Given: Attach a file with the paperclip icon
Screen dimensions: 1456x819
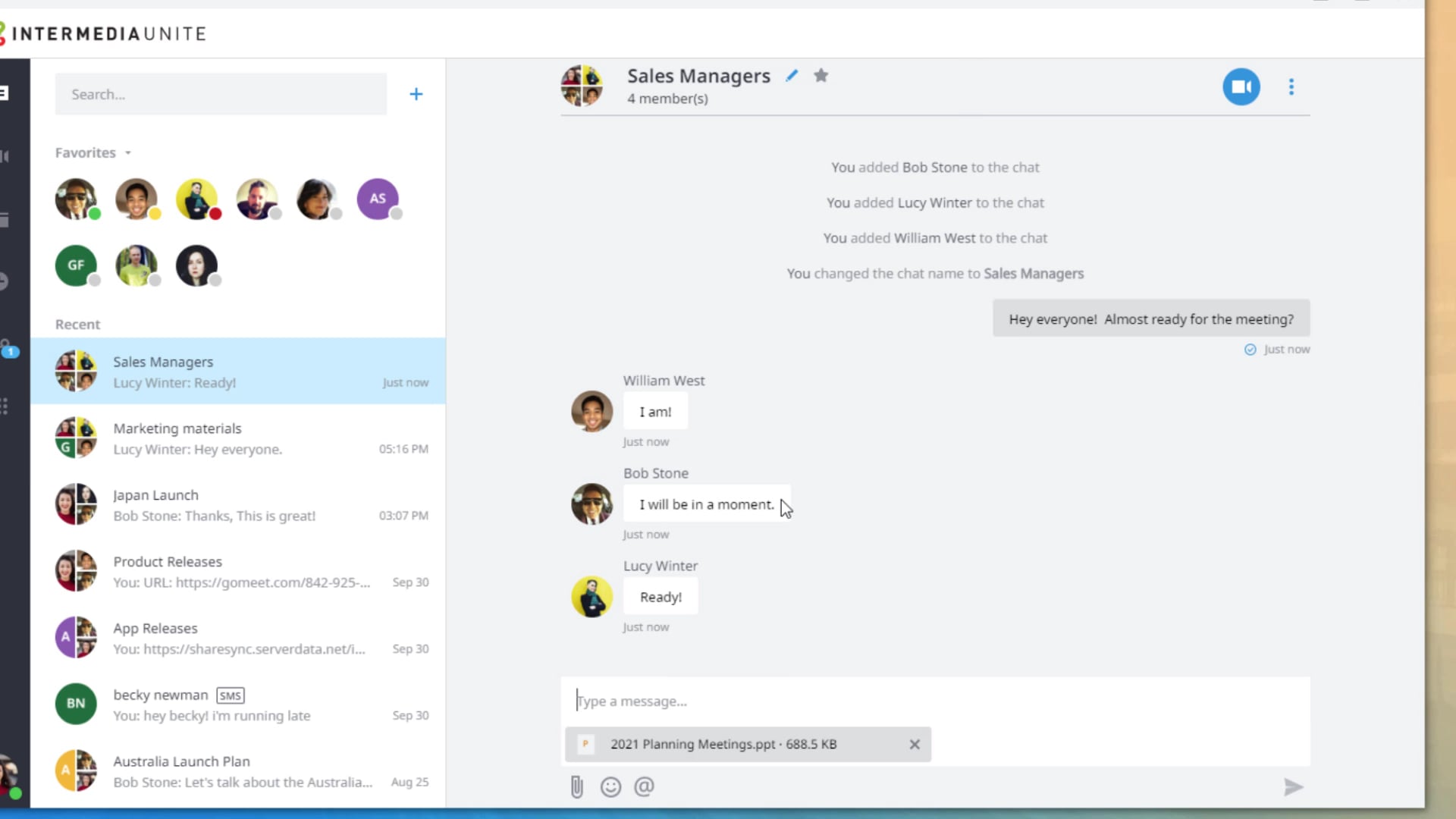Looking at the screenshot, I should point(576,787).
